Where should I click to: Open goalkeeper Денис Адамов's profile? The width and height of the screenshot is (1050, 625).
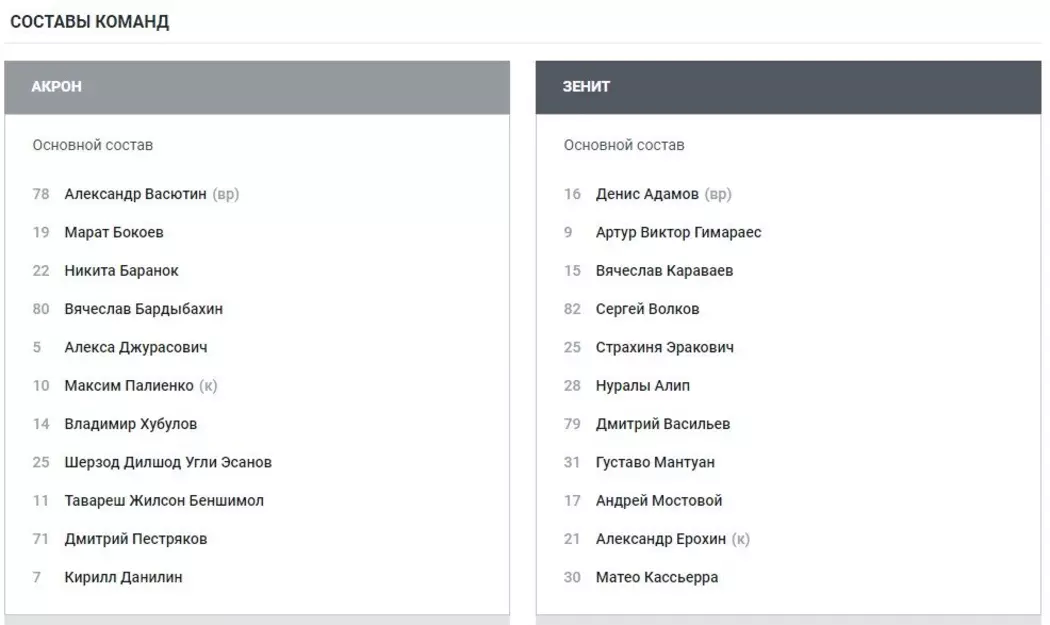(647, 194)
